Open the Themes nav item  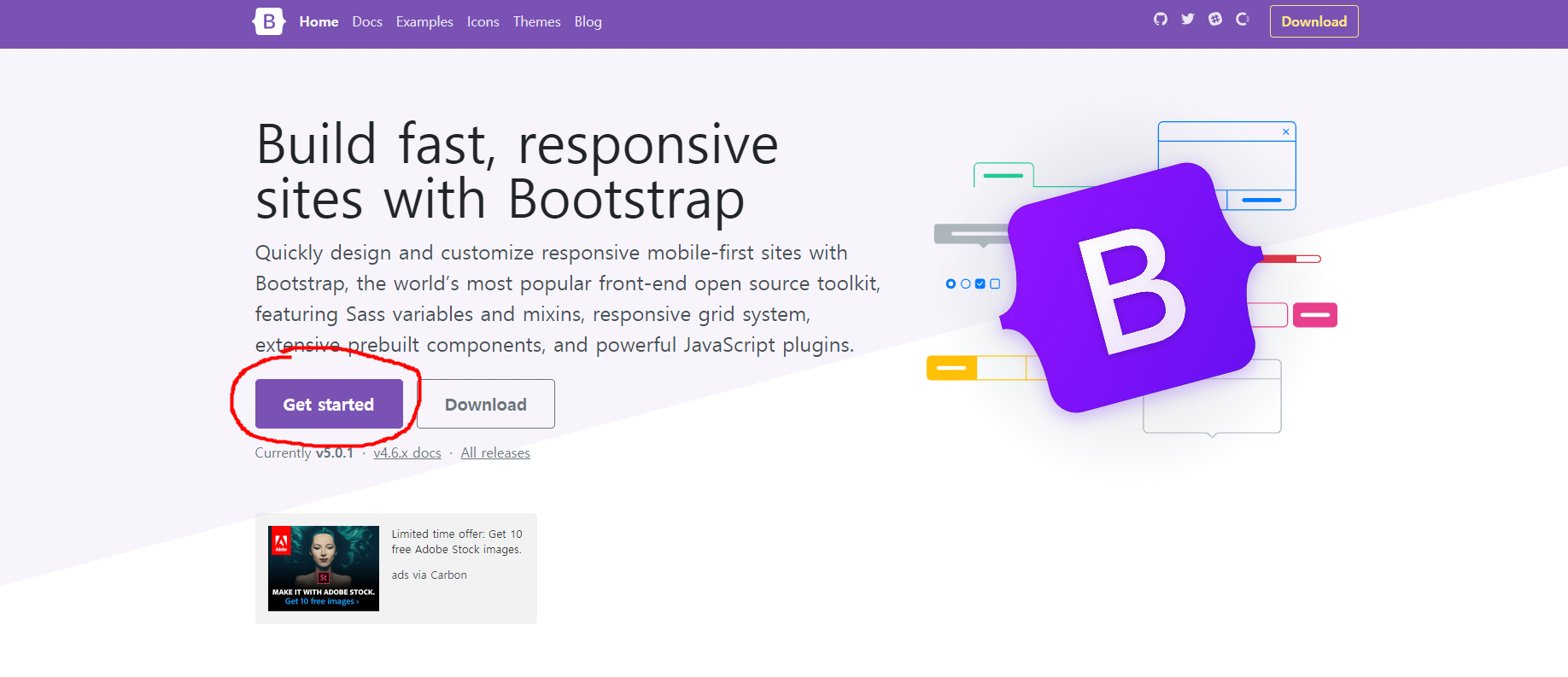(x=536, y=22)
